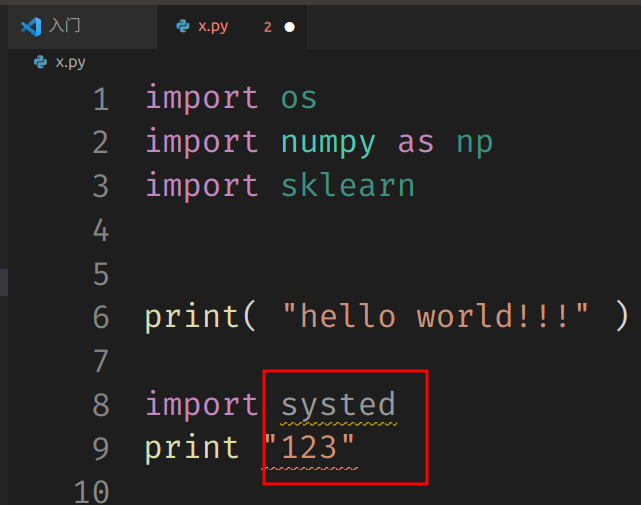Click the 'import' keyword on line 1
This screenshot has width=641, height=505.
tap(202, 97)
